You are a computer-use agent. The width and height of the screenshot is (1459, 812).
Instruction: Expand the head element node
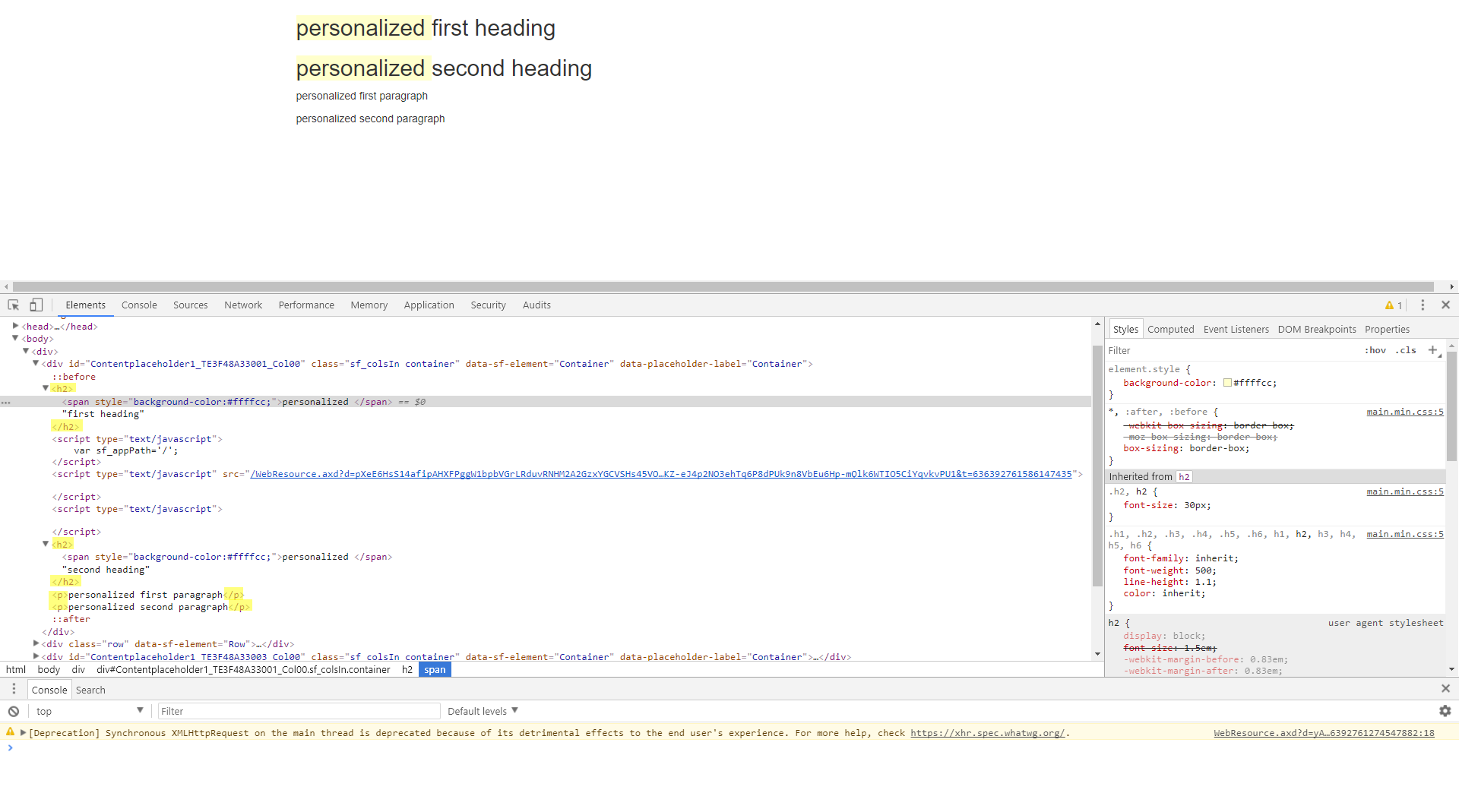pos(15,326)
